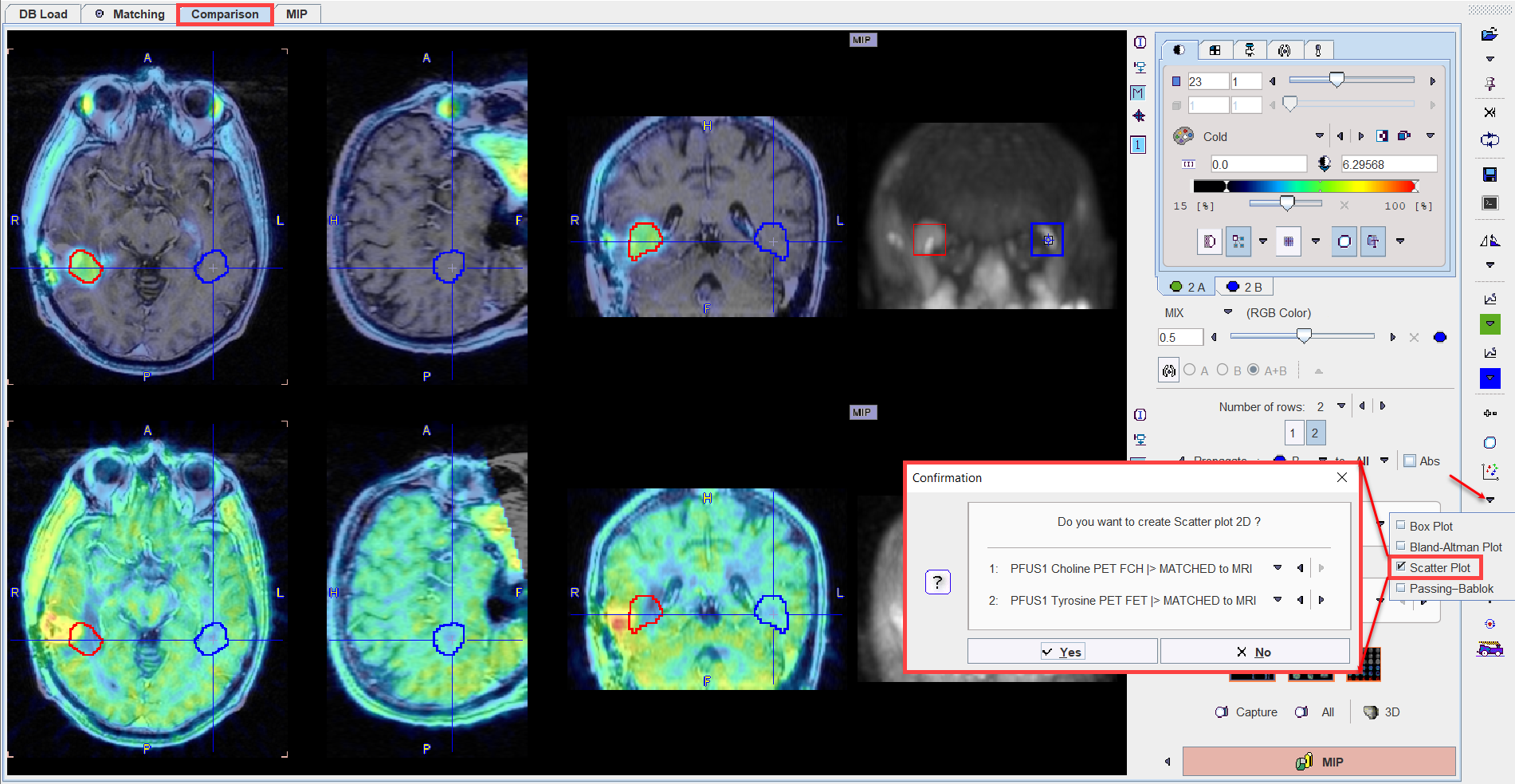1515x784 pixels.
Task: Click the inverse color table icon
Action: click(1382, 136)
